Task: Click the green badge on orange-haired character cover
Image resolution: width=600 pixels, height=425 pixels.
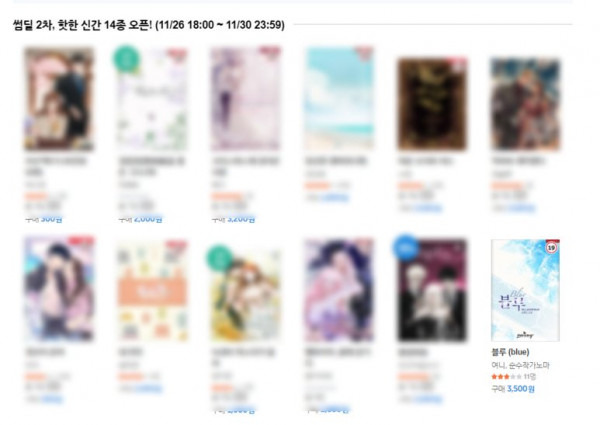Action: [x=219, y=258]
